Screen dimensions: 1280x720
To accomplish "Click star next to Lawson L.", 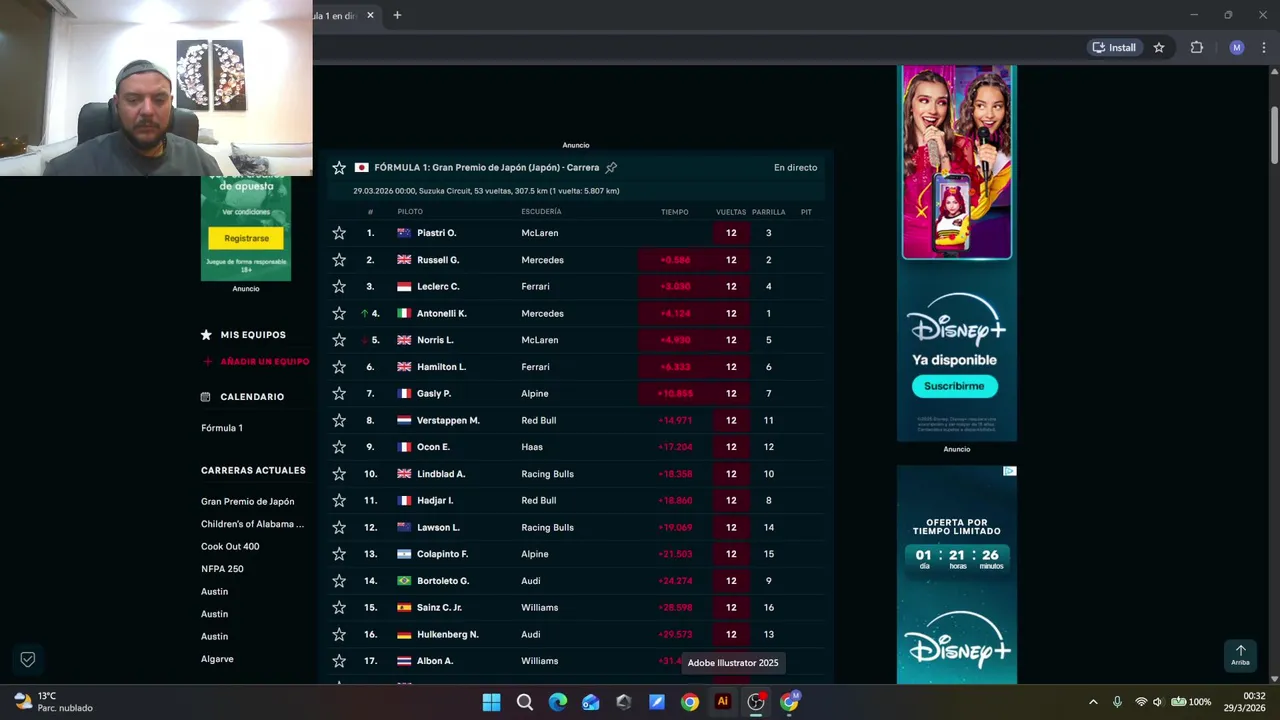I will pos(339,527).
